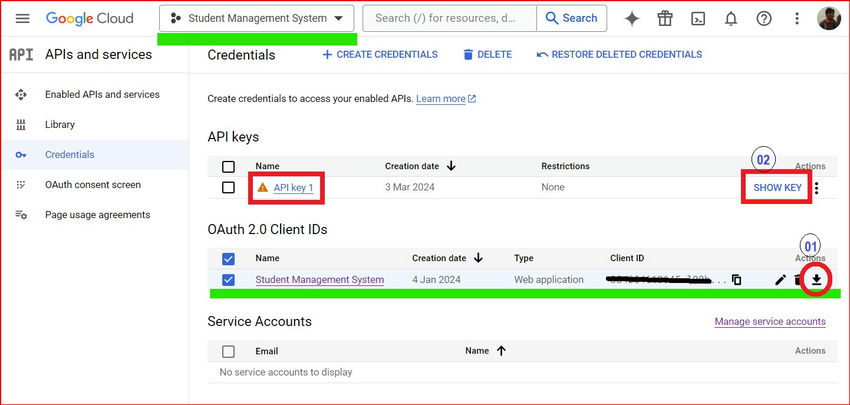850x405 pixels.
Task: Open the Gemini sparkle assistant icon
Action: pos(632,18)
